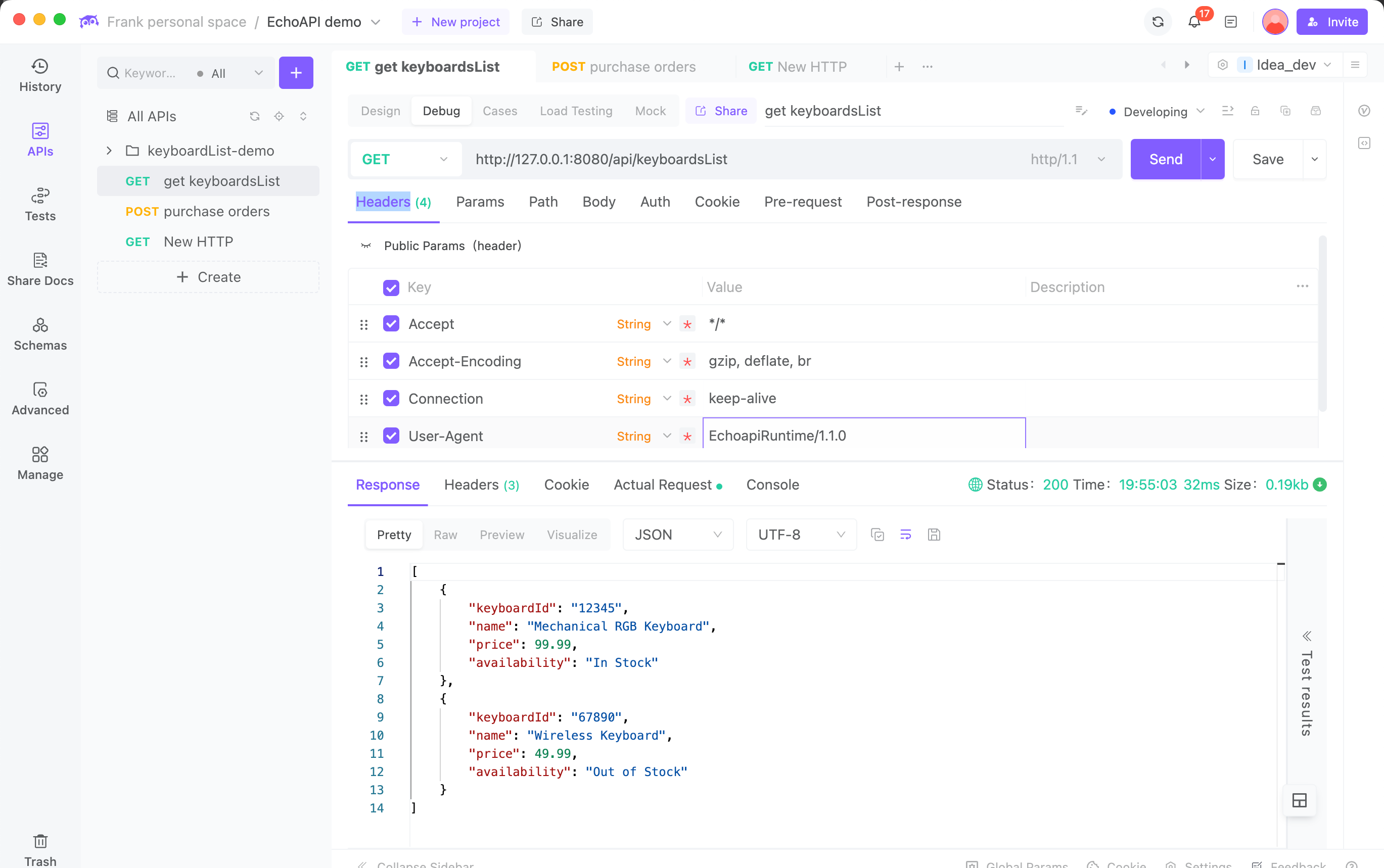Open the UTF-8 encoding dropdown
1384x868 pixels.
point(801,535)
